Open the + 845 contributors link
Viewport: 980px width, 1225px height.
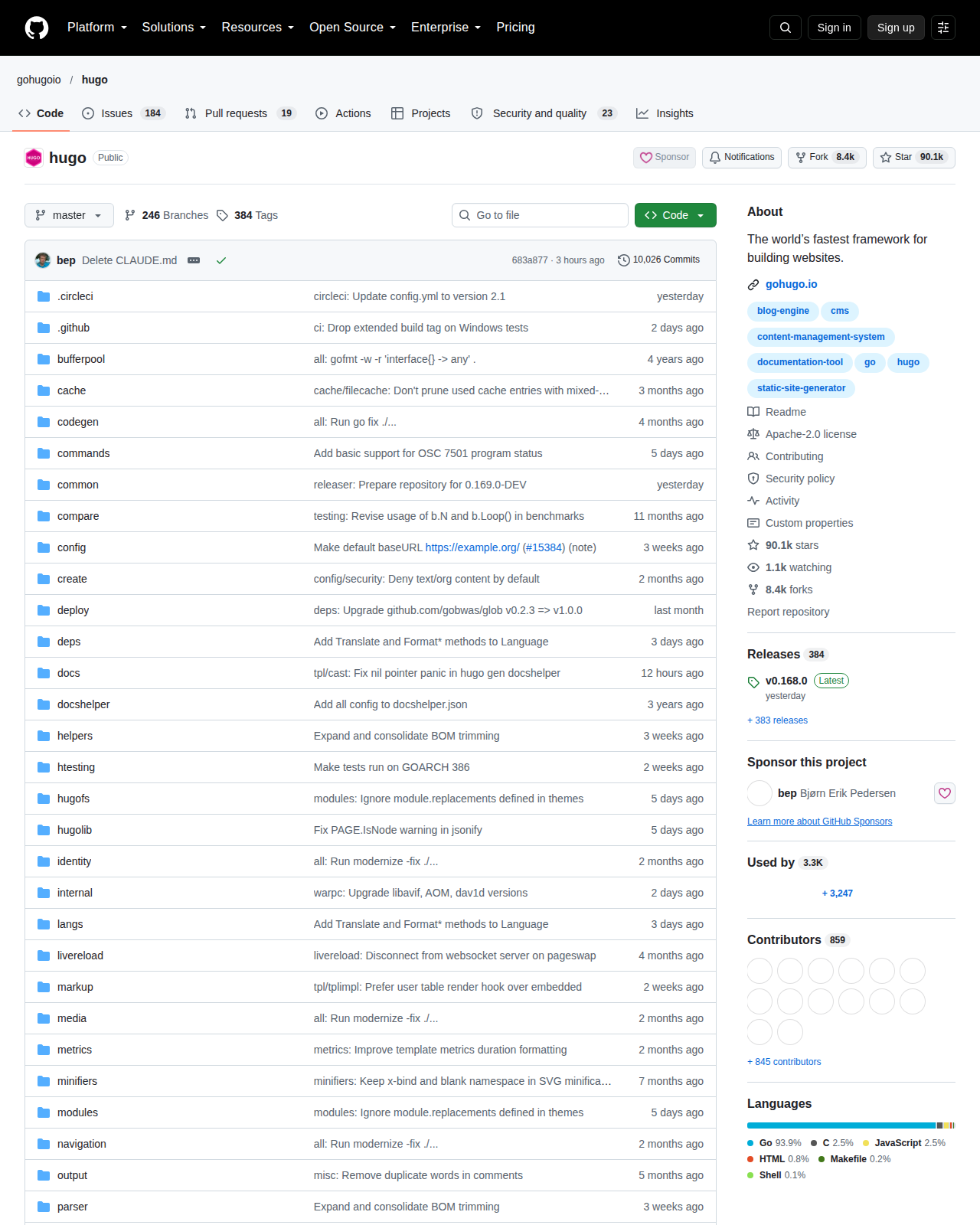coord(784,1062)
